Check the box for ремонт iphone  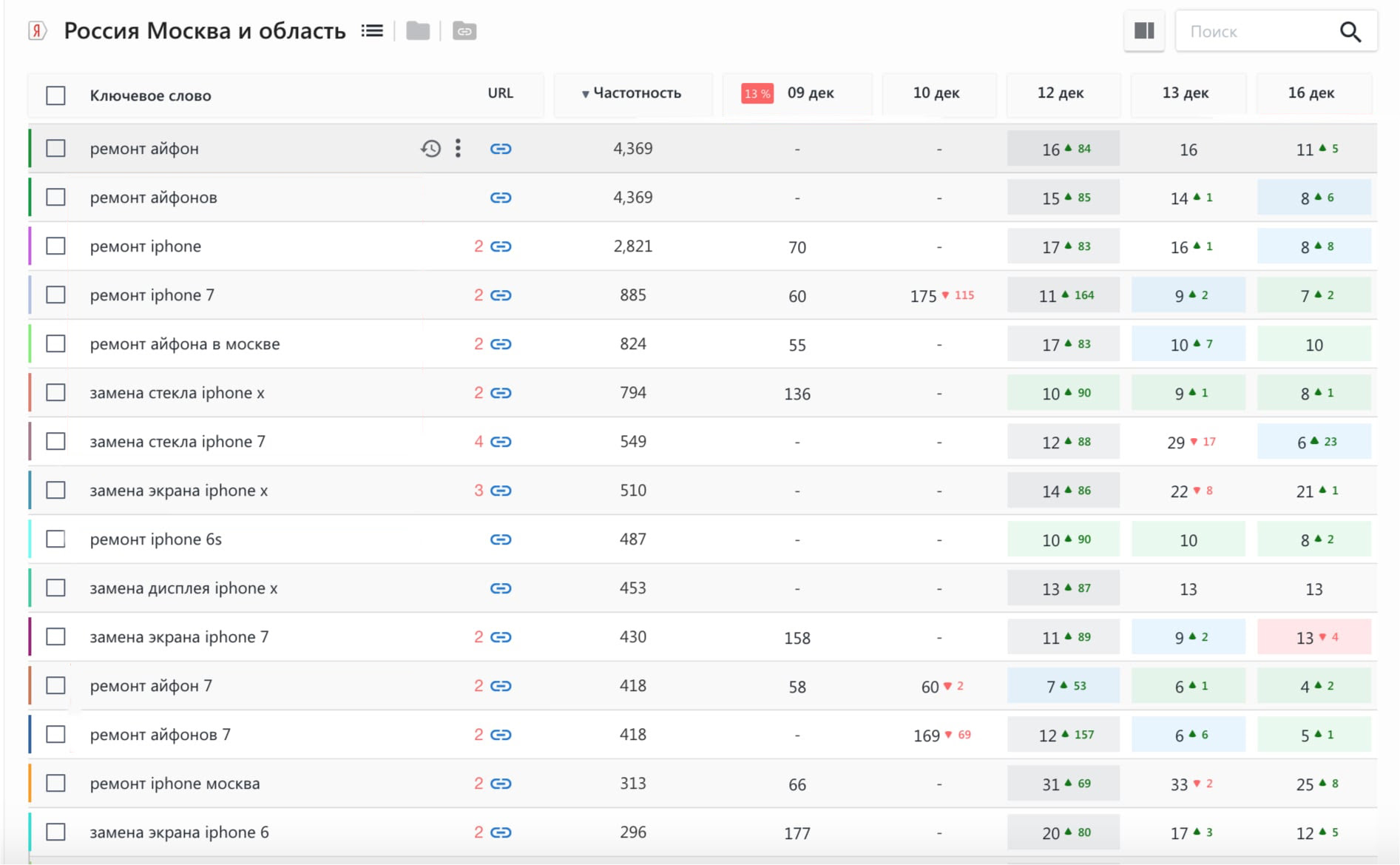pyautogui.click(x=55, y=246)
